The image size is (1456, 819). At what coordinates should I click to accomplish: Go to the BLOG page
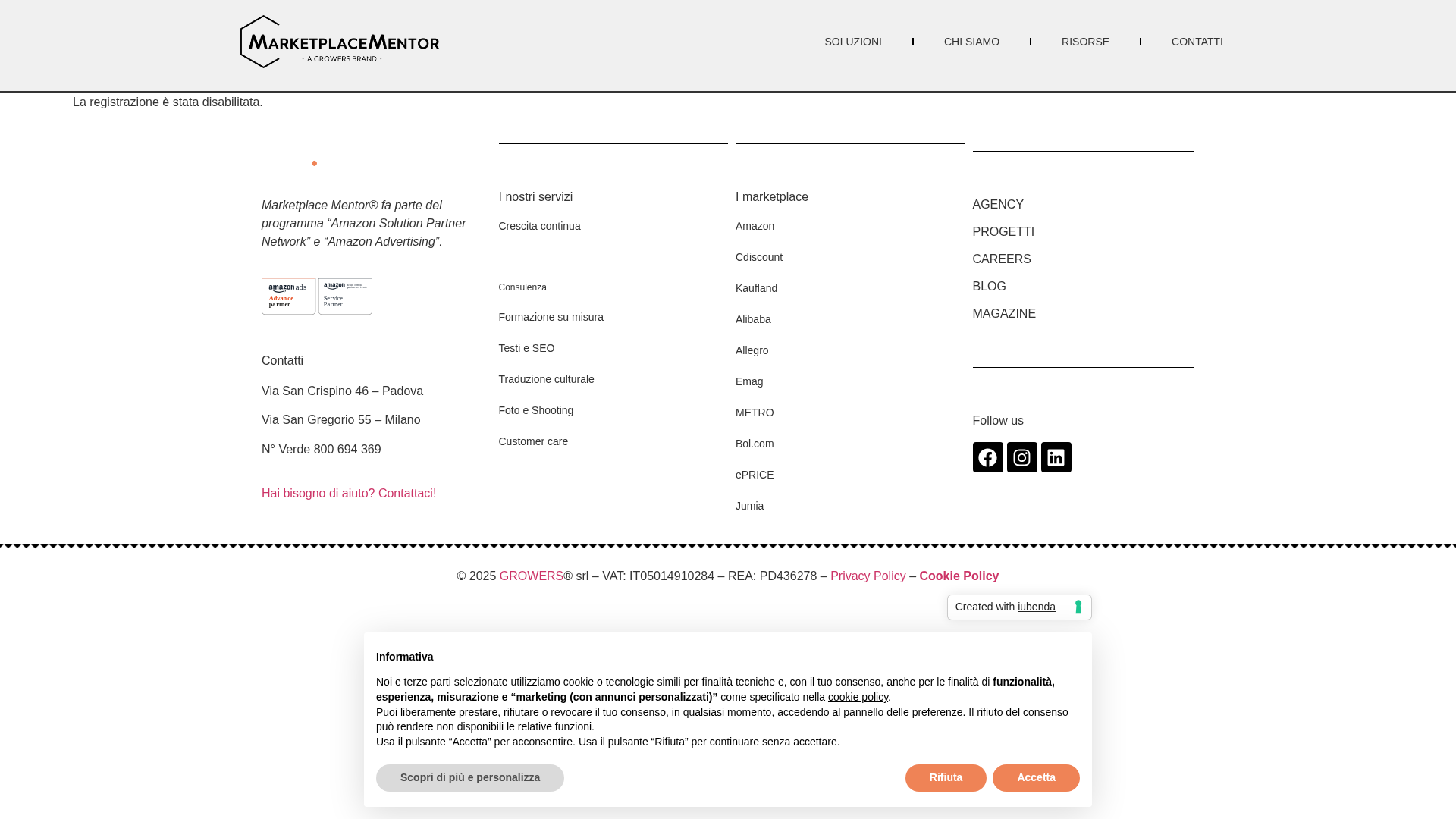[x=989, y=287]
